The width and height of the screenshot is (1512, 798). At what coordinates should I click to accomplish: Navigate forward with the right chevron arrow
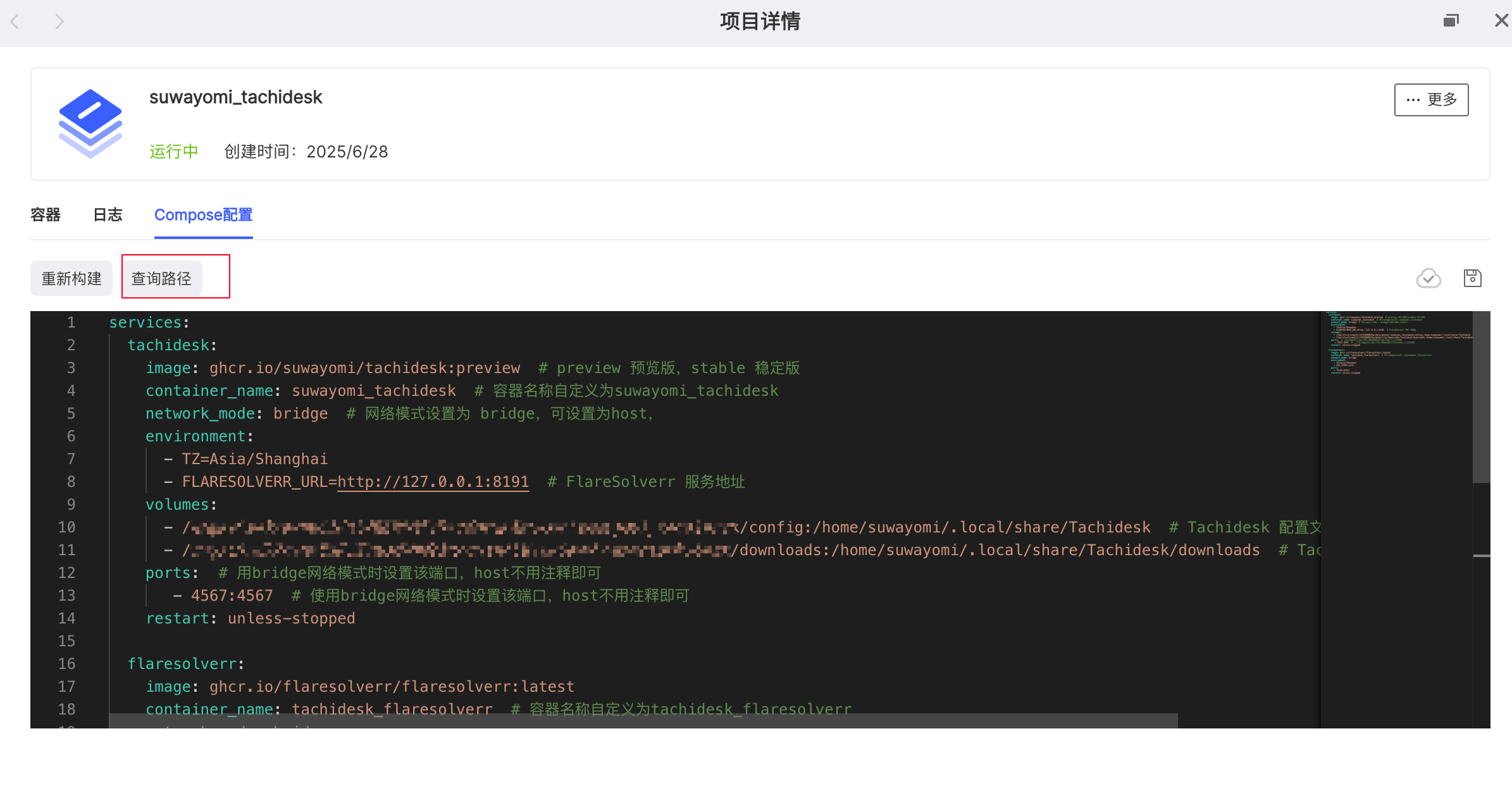pyautogui.click(x=59, y=21)
